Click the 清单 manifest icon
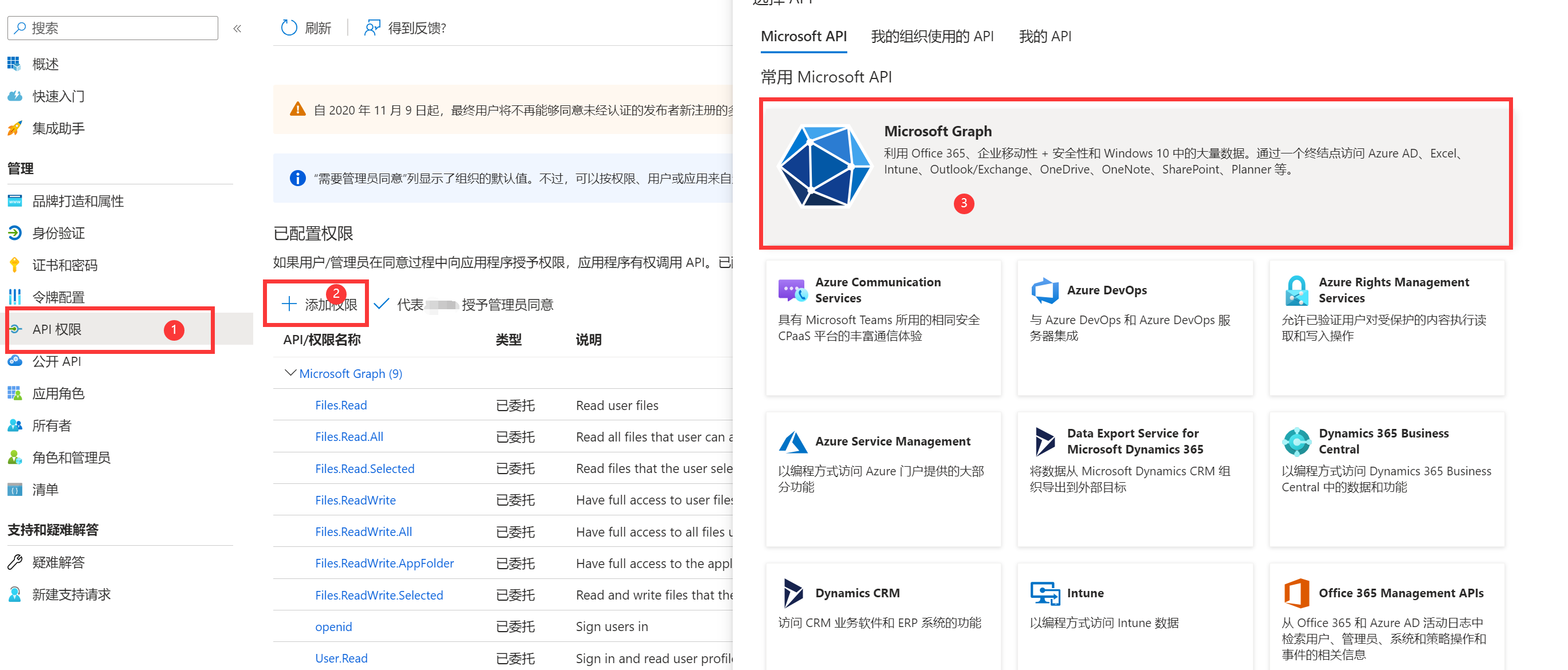The width and height of the screenshot is (1568, 670). (x=15, y=489)
